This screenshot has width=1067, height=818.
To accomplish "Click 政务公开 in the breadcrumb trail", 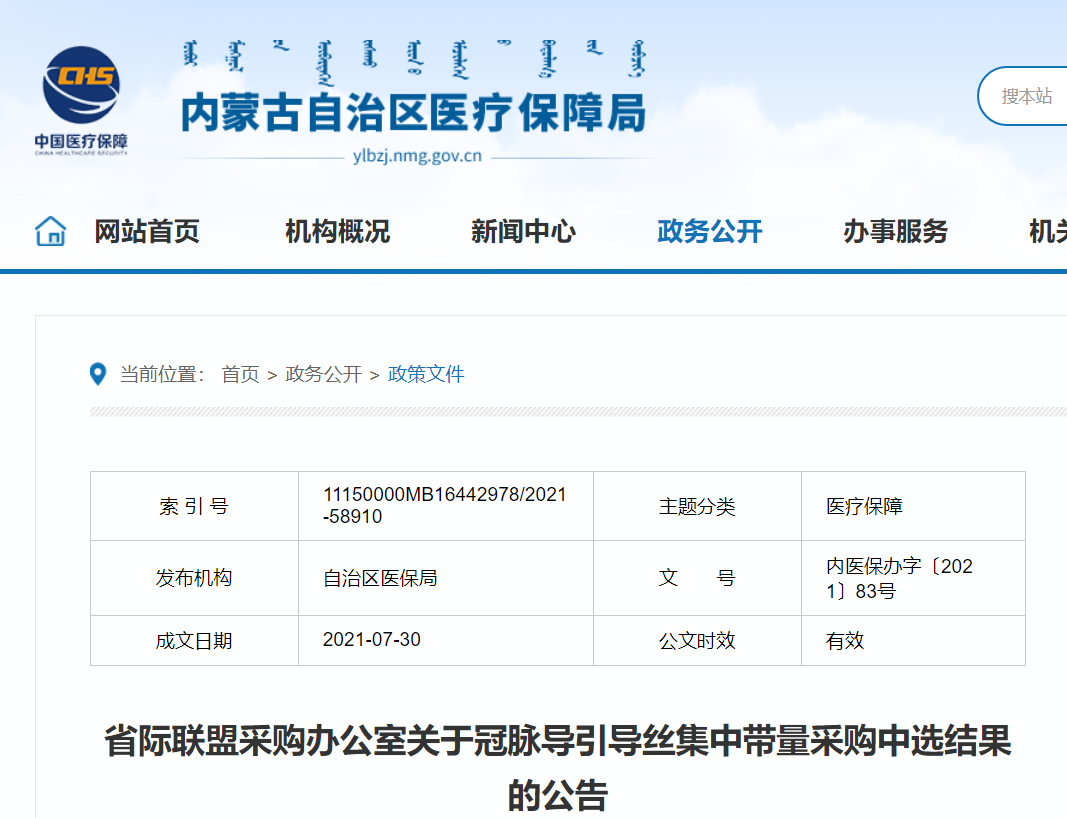I will tap(323, 374).
